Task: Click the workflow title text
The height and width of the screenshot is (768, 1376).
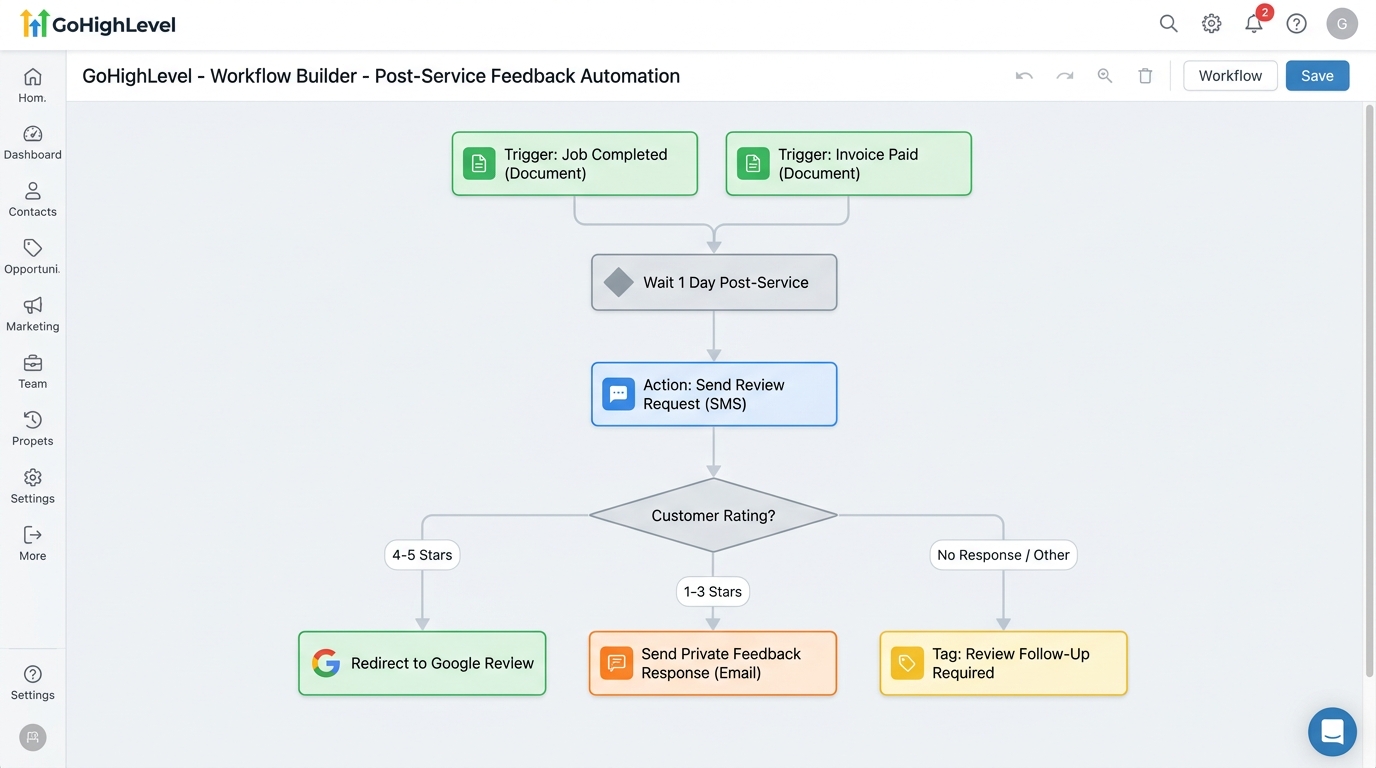Action: [x=381, y=76]
